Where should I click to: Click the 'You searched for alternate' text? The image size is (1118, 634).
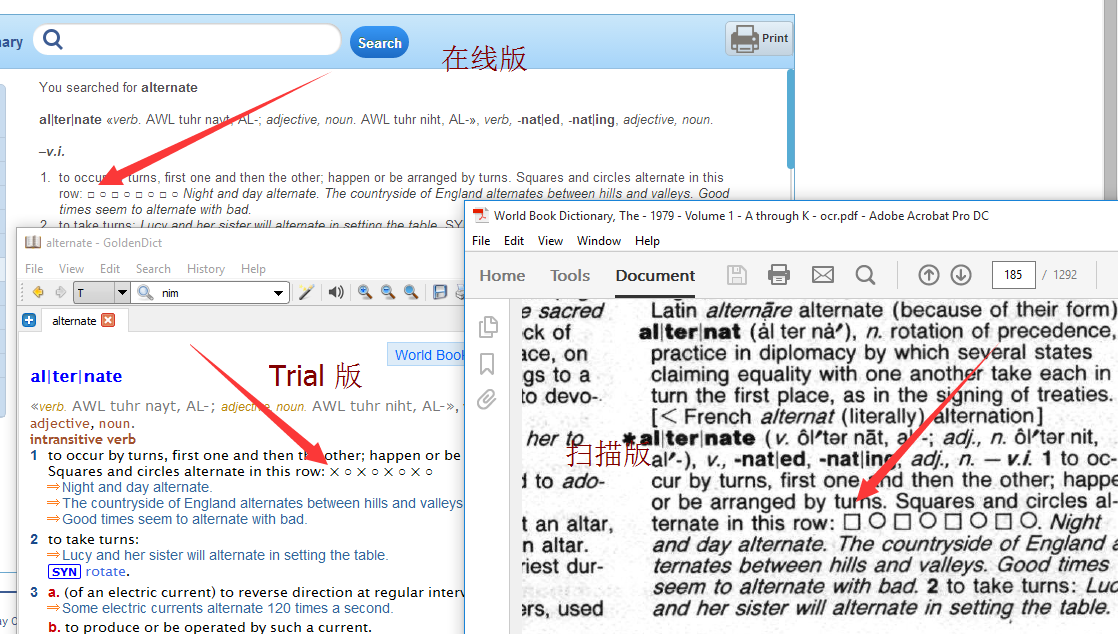tap(118, 88)
